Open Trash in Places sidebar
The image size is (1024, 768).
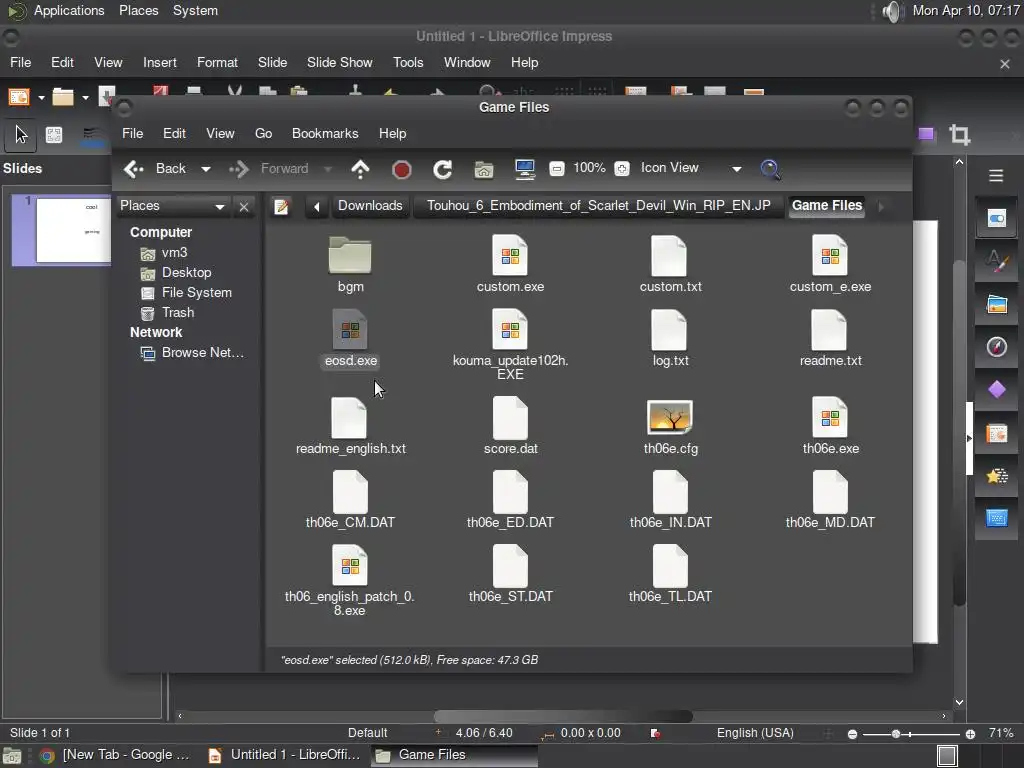(178, 313)
